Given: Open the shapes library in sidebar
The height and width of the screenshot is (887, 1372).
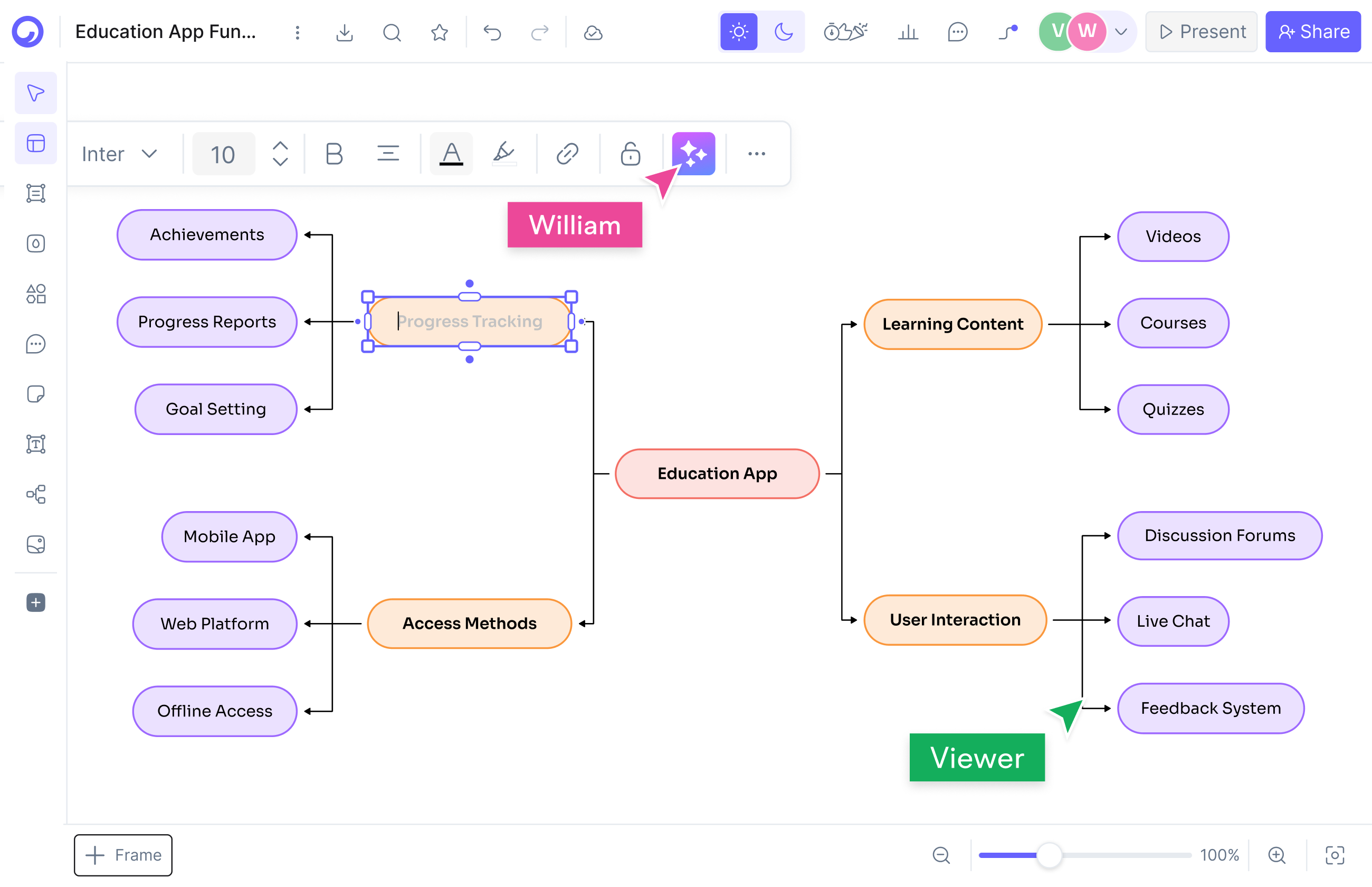Looking at the screenshot, I should tap(36, 294).
